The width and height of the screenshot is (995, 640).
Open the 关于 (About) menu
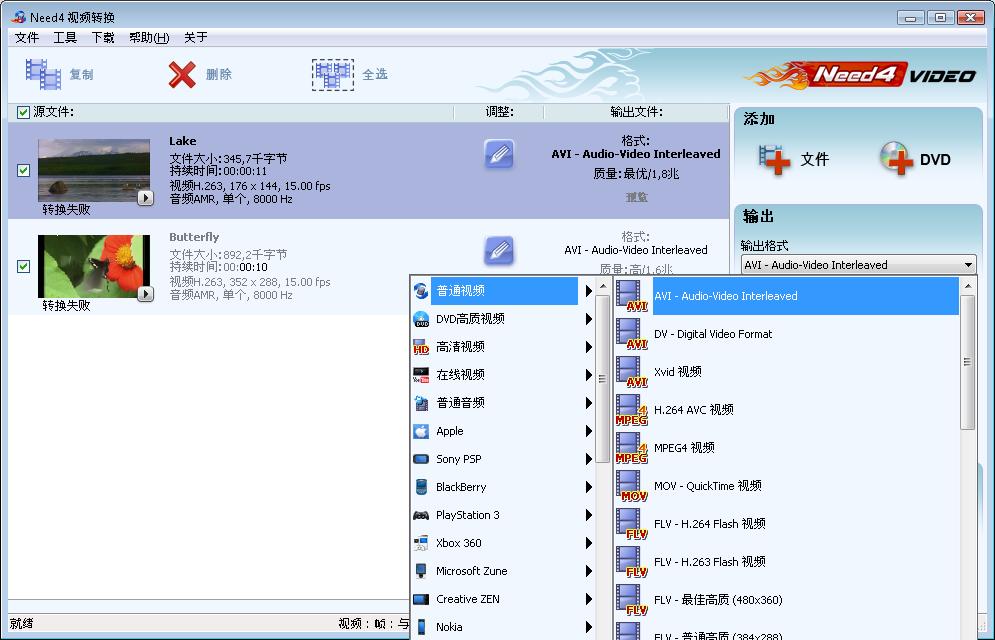click(195, 37)
